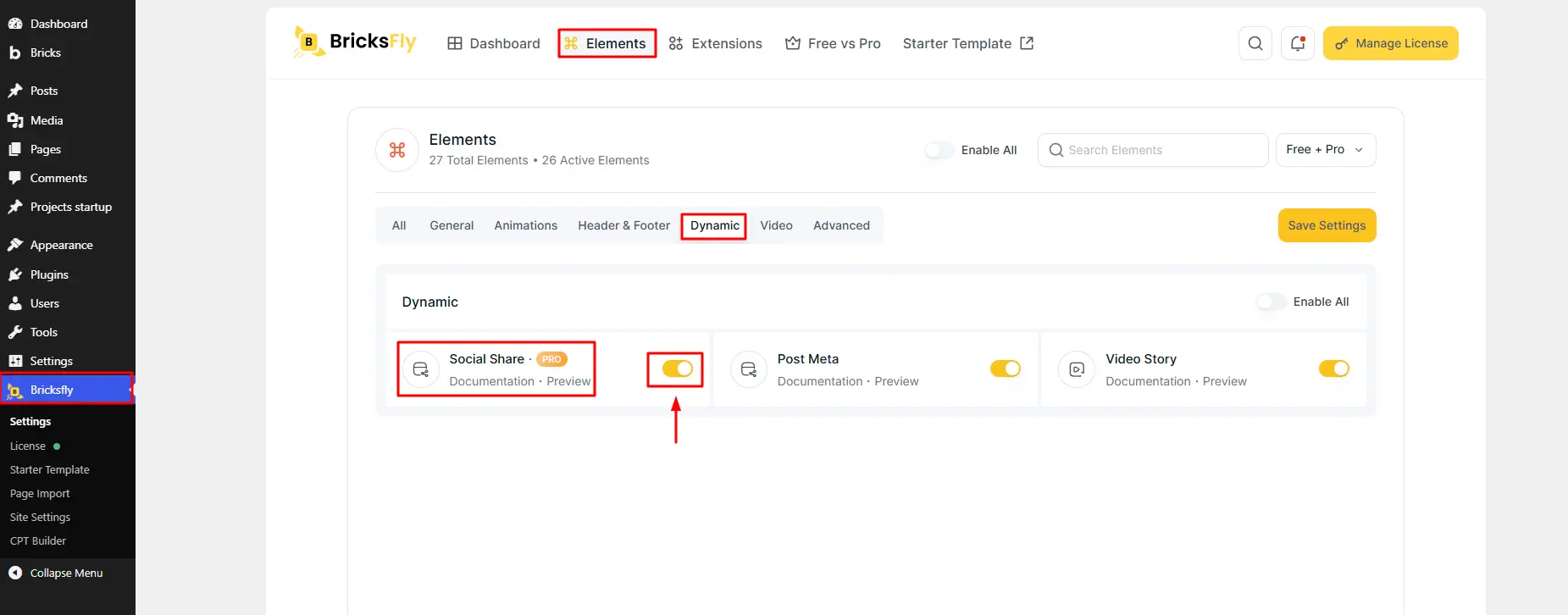Viewport: 1568px width, 615px height.
Task: Switch to the Advanced tab
Action: [x=842, y=225]
